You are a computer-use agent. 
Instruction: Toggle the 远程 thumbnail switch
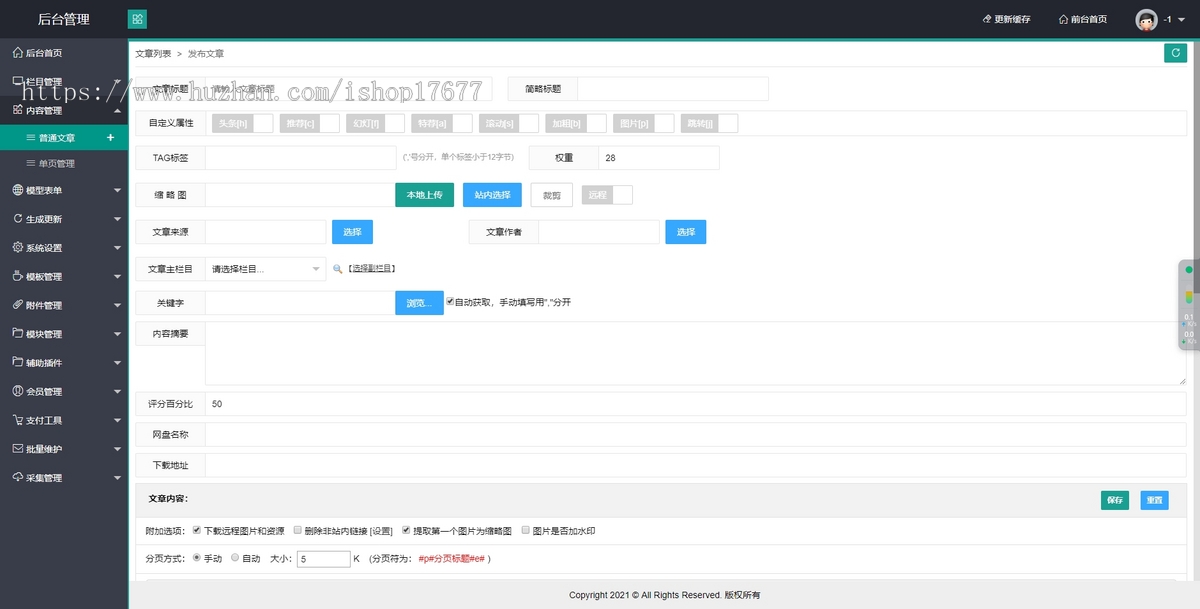pos(607,195)
